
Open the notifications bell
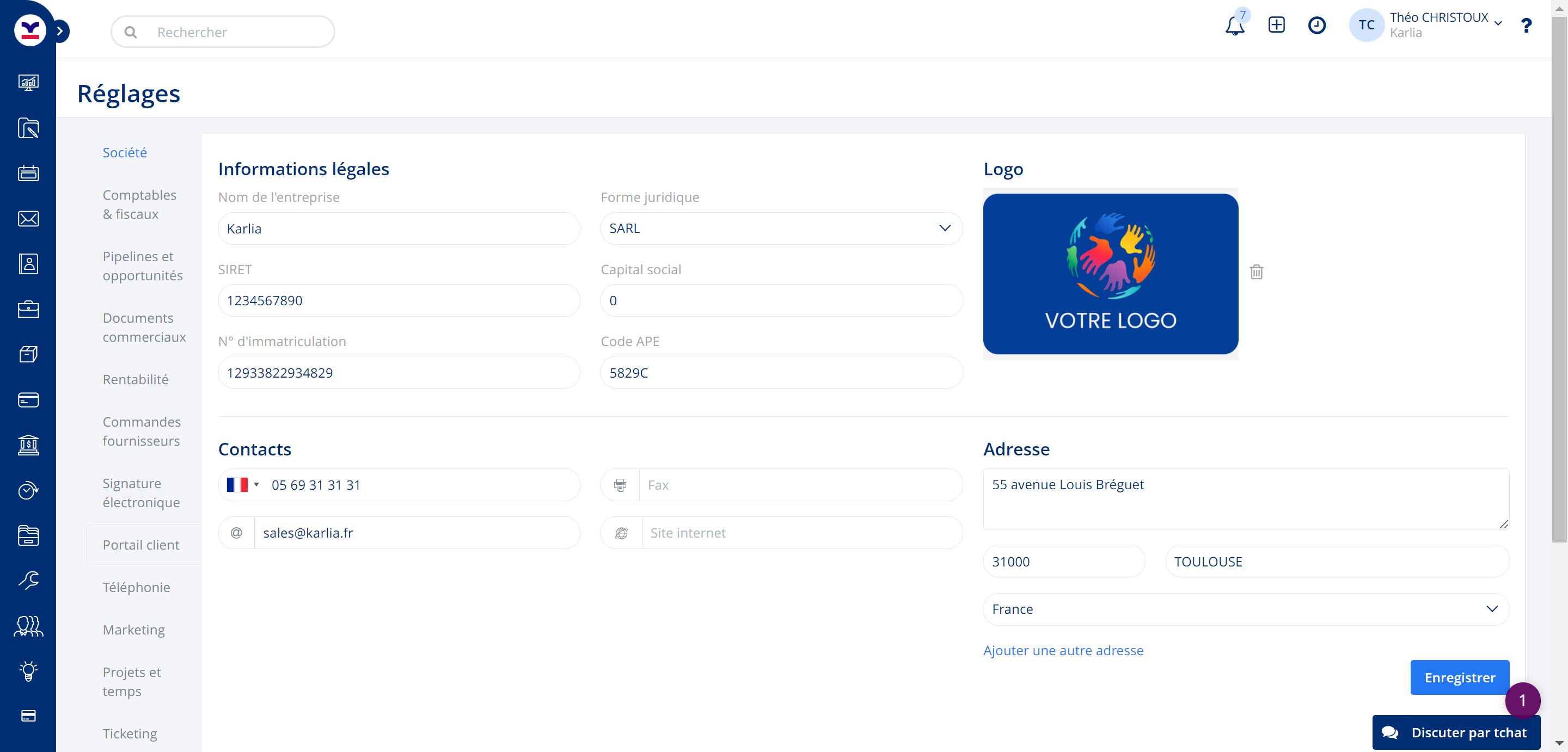click(x=1234, y=26)
